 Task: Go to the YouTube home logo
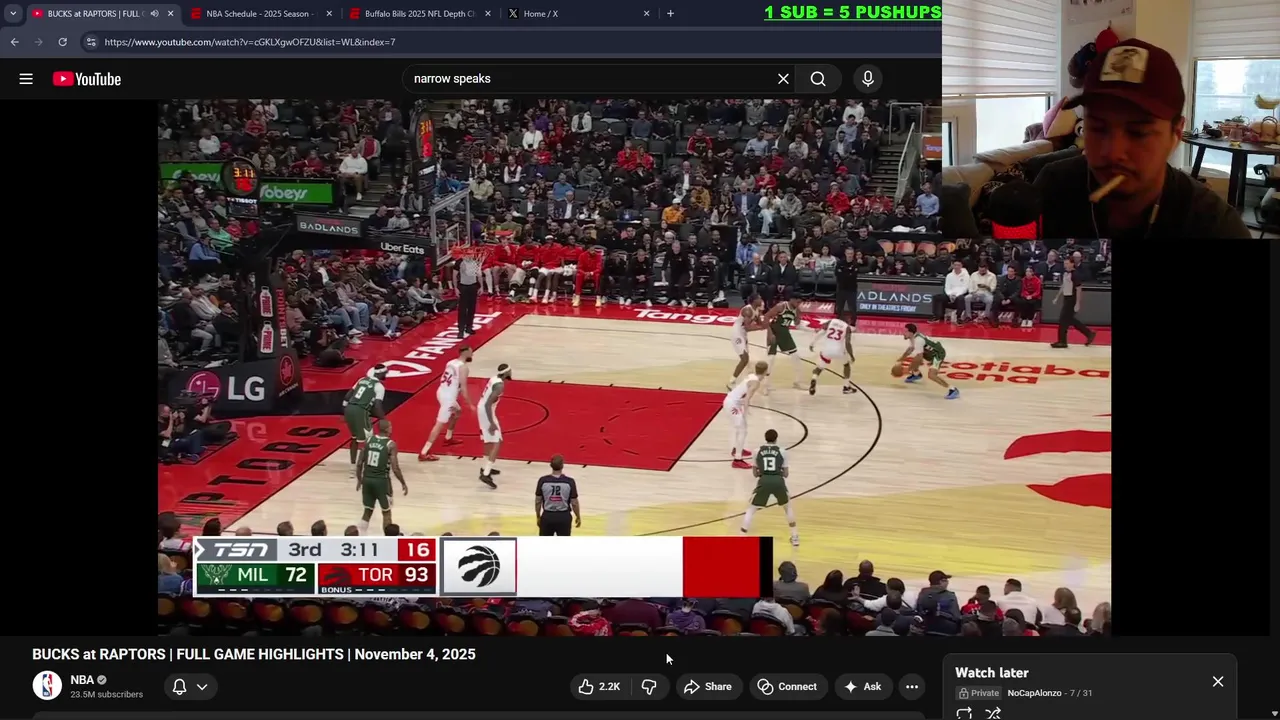pos(87,79)
